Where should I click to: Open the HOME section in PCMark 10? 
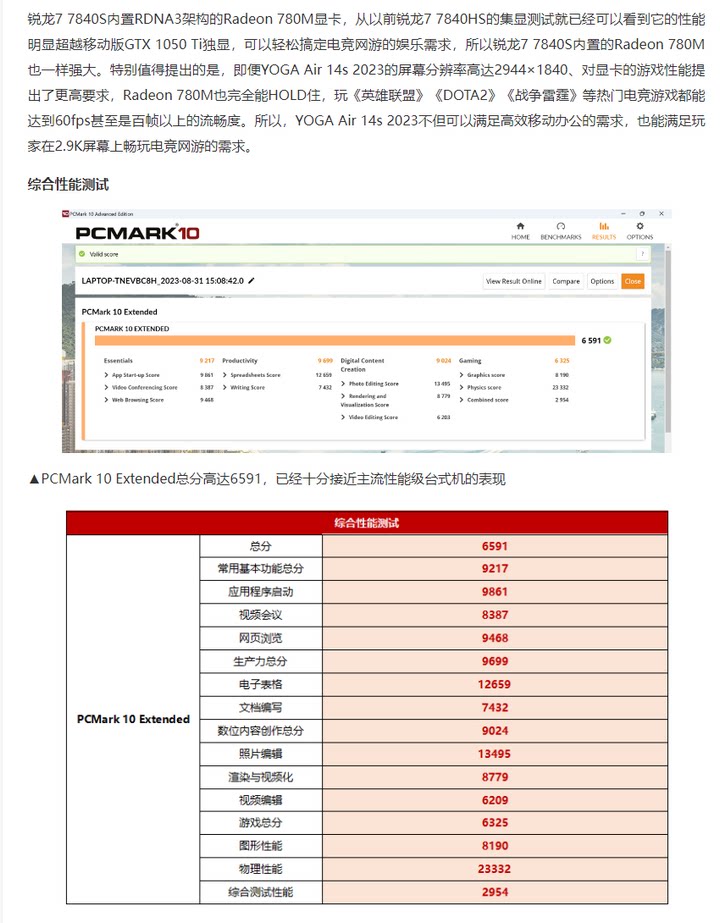520,231
